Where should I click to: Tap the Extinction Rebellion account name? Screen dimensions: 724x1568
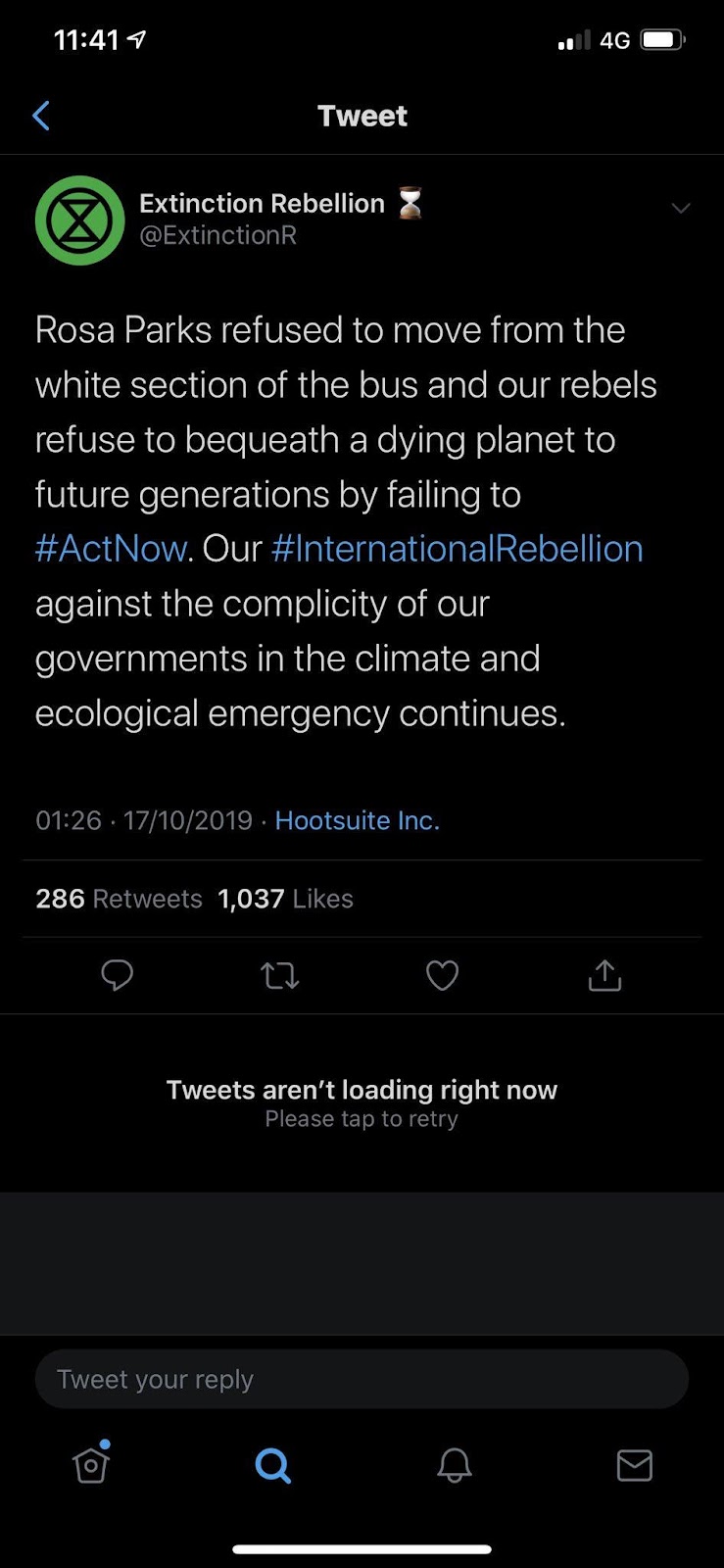pyautogui.click(x=262, y=203)
